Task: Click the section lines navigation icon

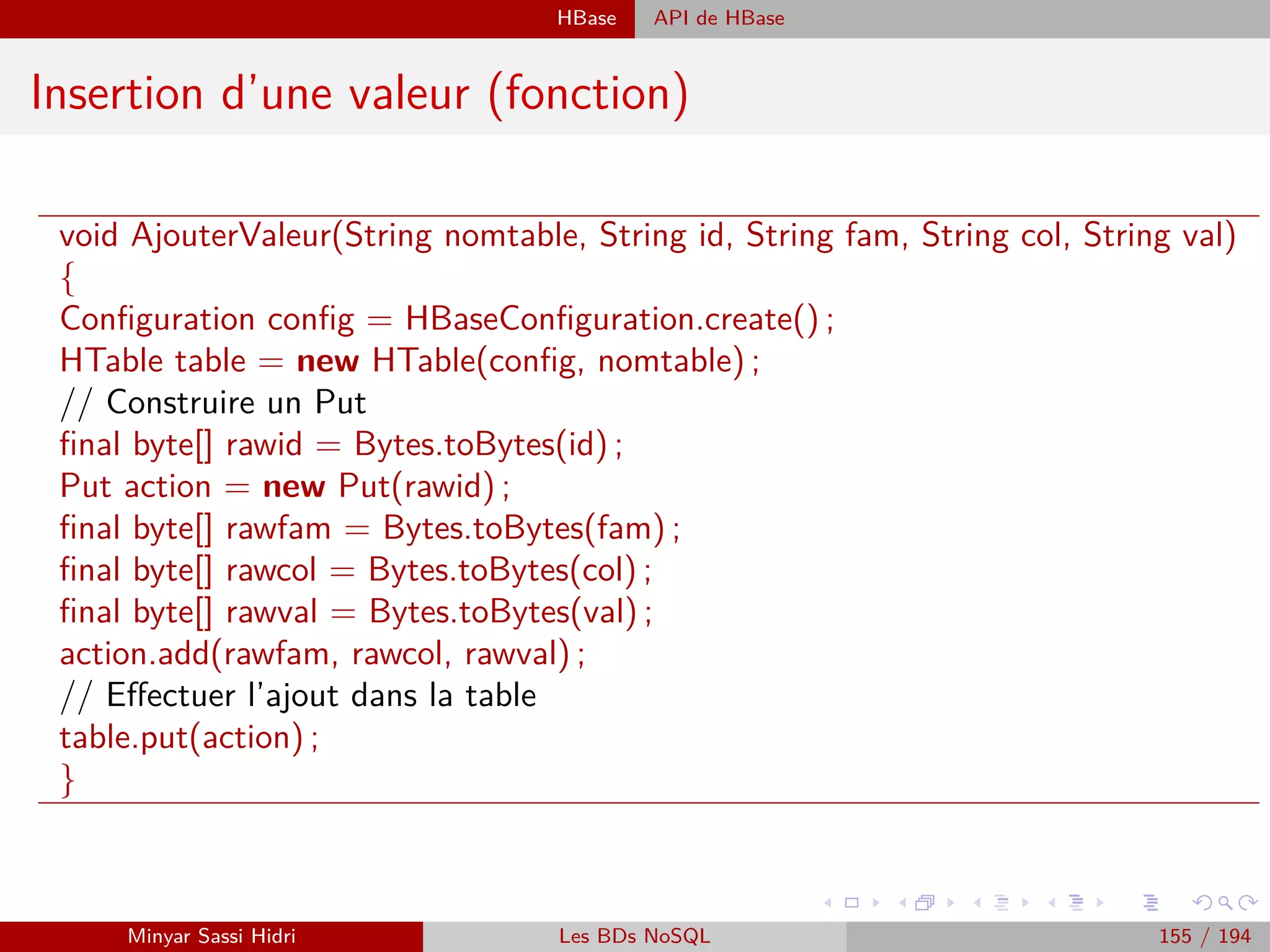Action: point(1077,902)
